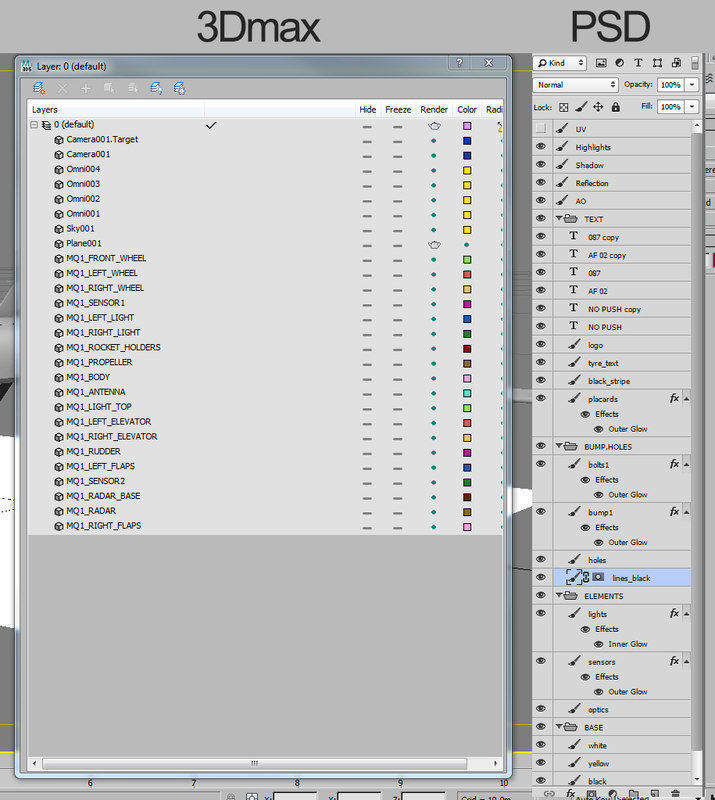Click horizontal scrollbar in Layer dialog
Image resolution: width=715 pixels, height=800 pixels.
click(254, 763)
